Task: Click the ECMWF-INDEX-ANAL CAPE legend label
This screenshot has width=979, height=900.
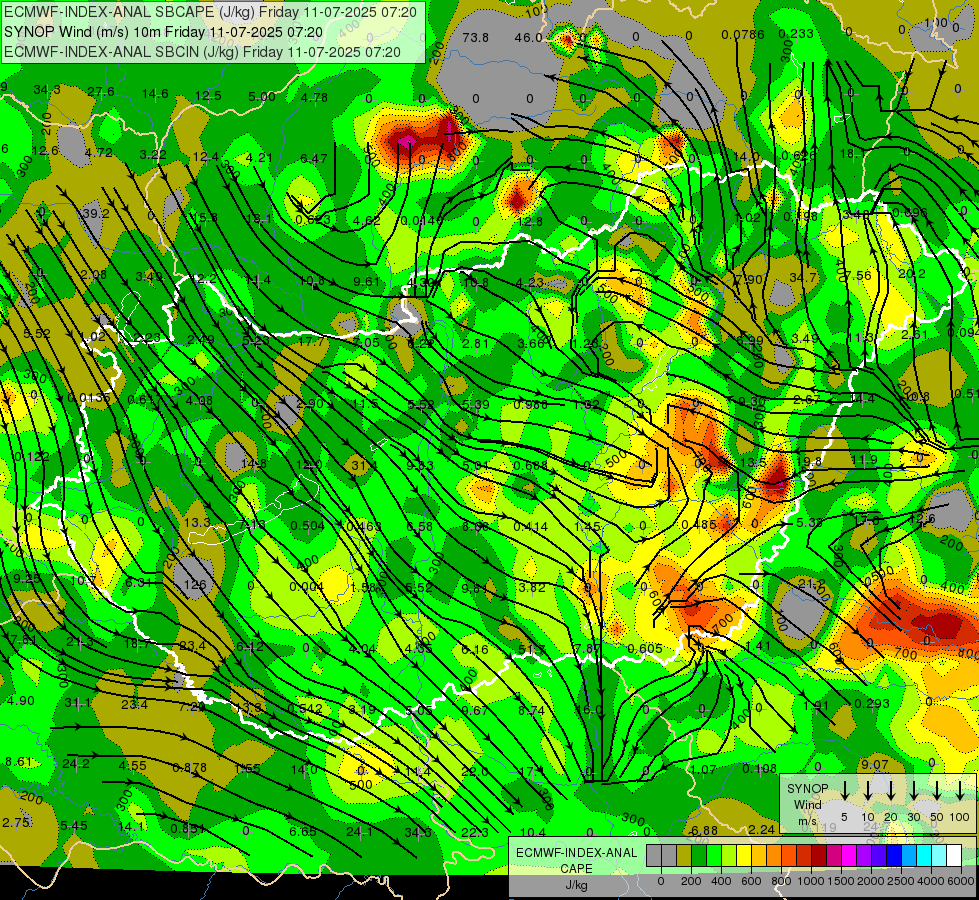Action: (576, 860)
